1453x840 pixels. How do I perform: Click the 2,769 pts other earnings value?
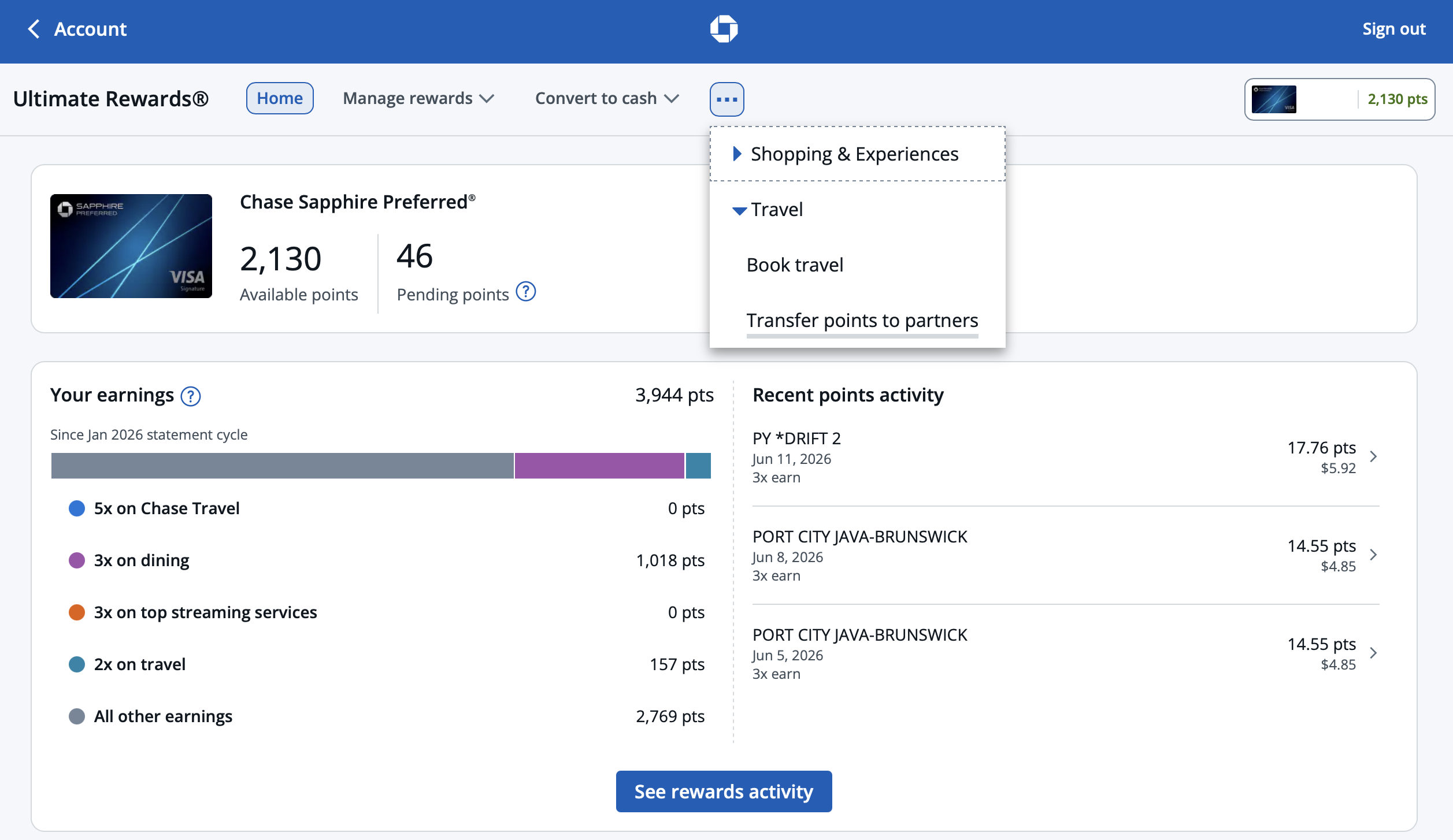[670, 716]
